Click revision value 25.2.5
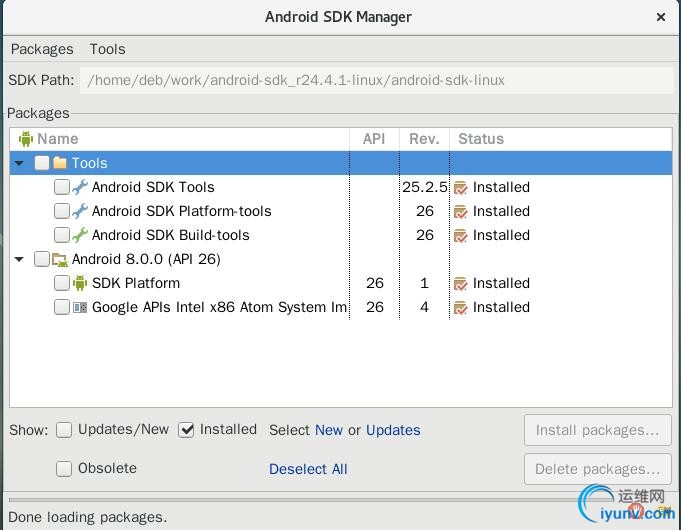Image resolution: width=681 pixels, height=530 pixels. 424,187
